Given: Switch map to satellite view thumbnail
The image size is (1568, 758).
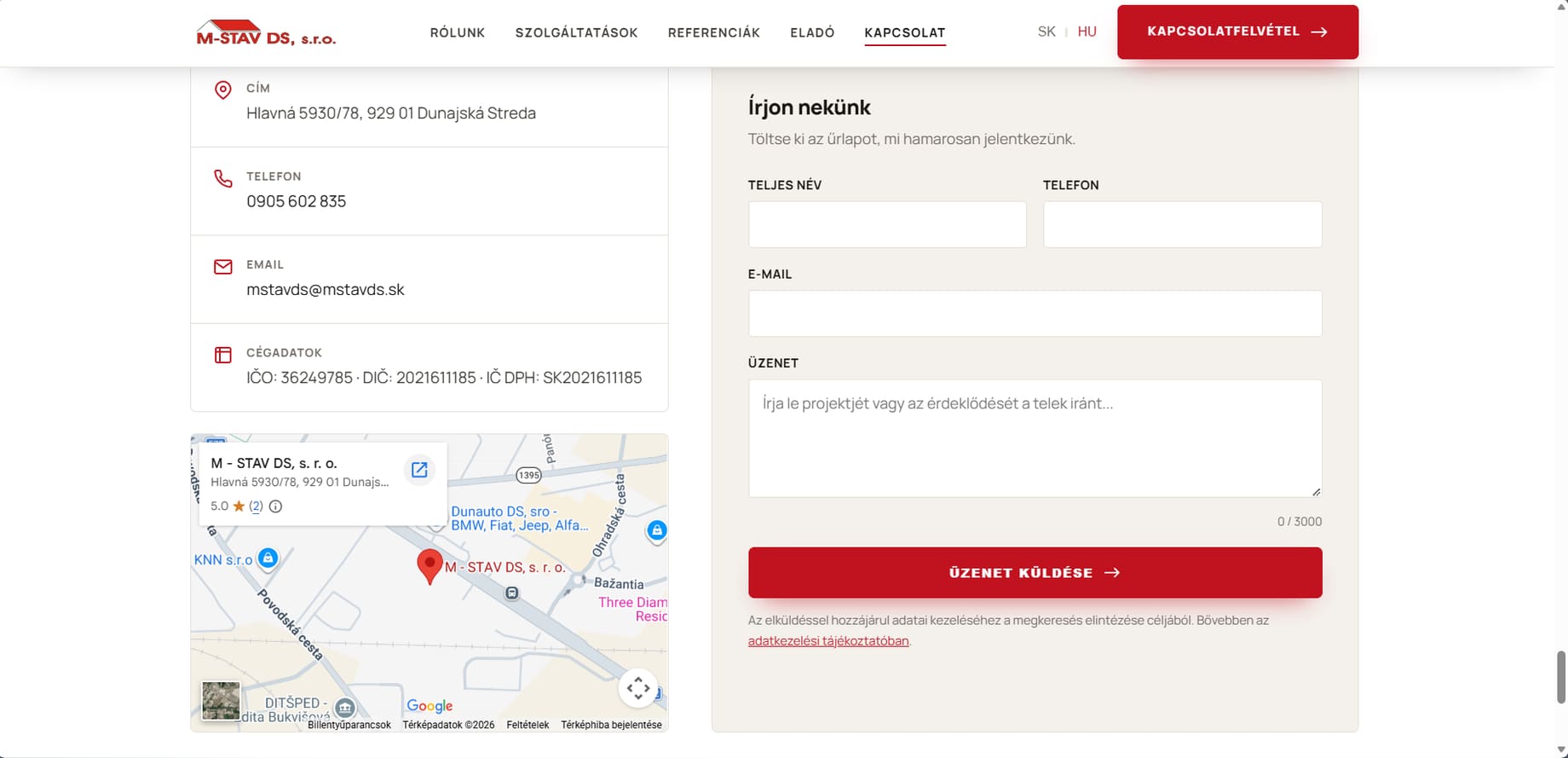Looking at the screenshot, I should (221, 701).
